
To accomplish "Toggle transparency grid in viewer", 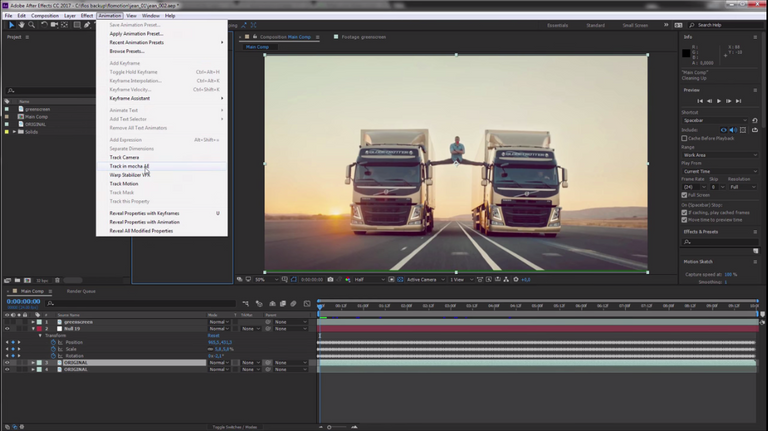I will [400, 280].
